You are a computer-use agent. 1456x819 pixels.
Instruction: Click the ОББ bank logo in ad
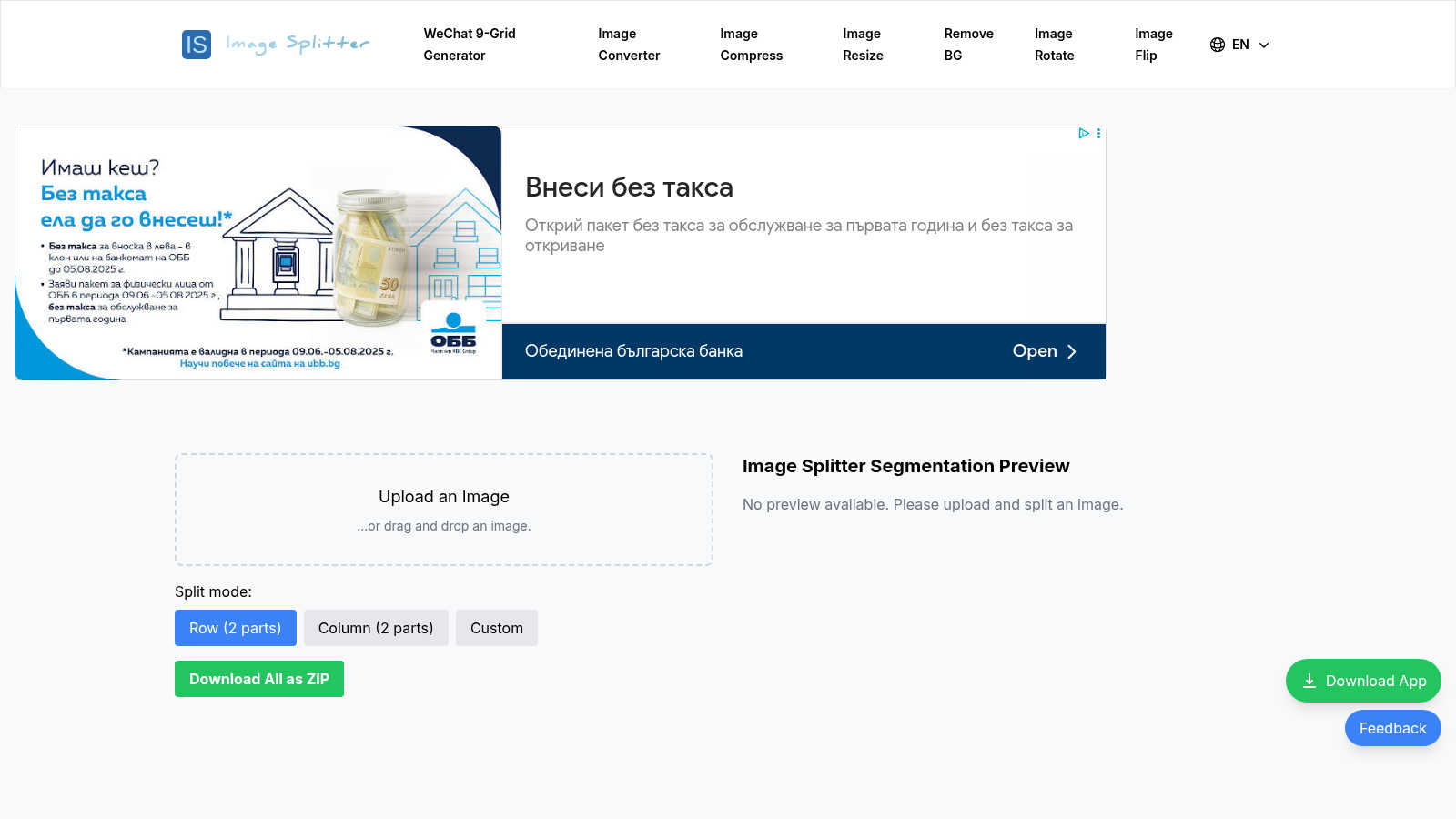[x=453, y=332]
